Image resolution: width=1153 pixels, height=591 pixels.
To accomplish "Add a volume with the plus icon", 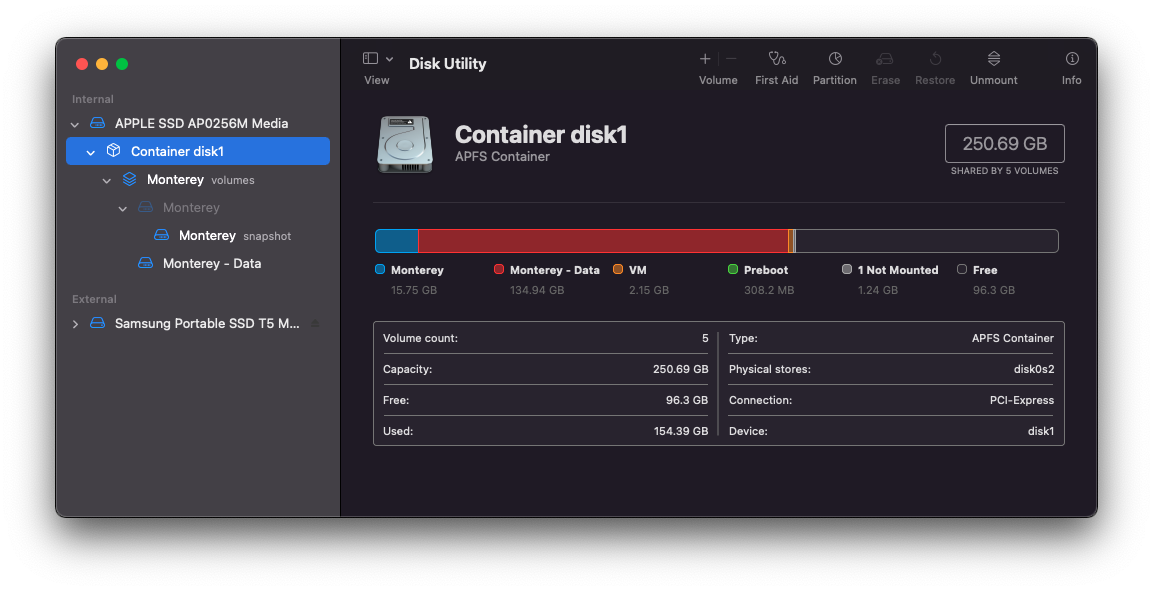I will pyautogui.click(x=704, y=59).
